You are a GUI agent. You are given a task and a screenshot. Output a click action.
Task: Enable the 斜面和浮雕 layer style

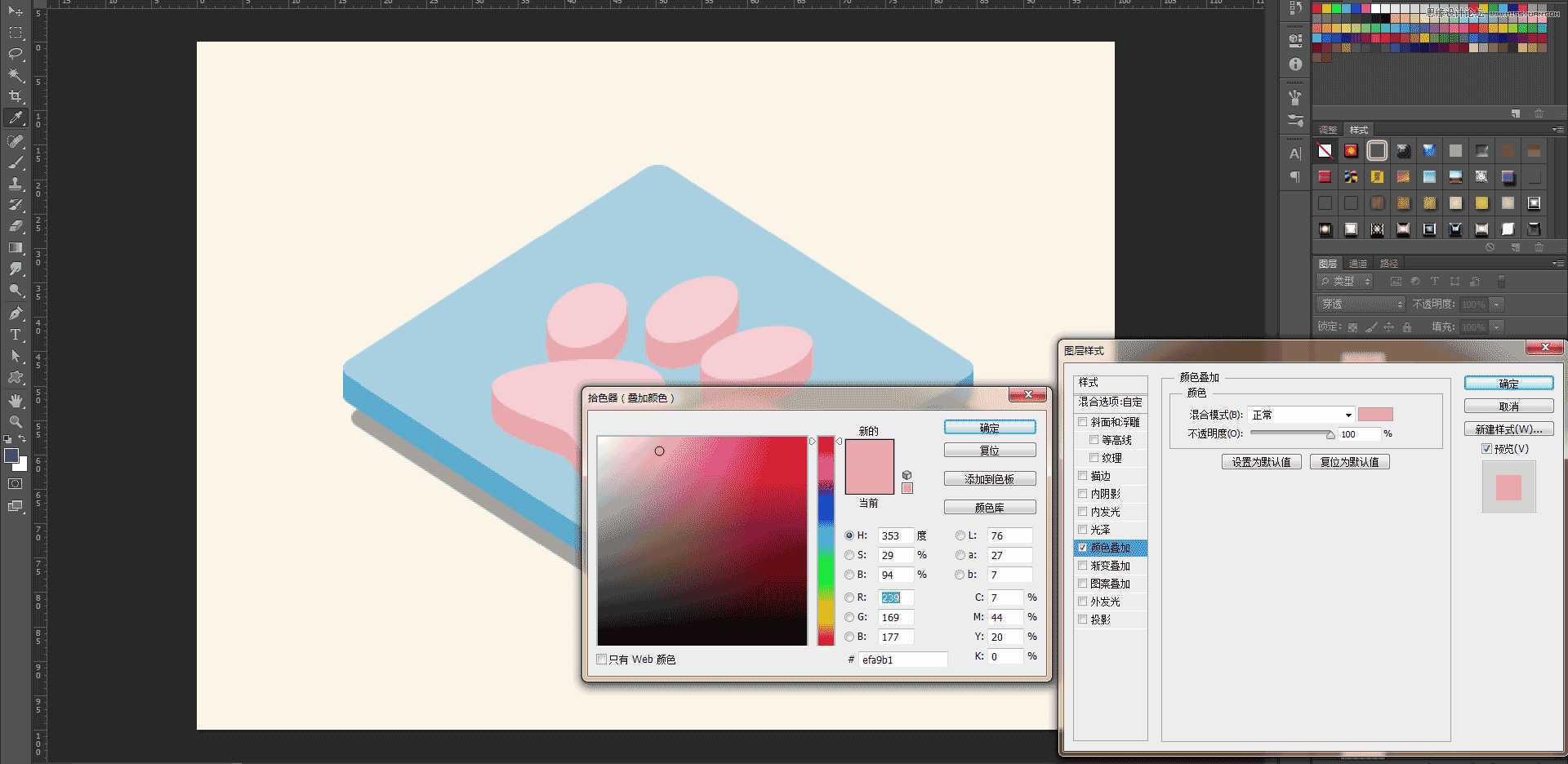point(1083,421)
